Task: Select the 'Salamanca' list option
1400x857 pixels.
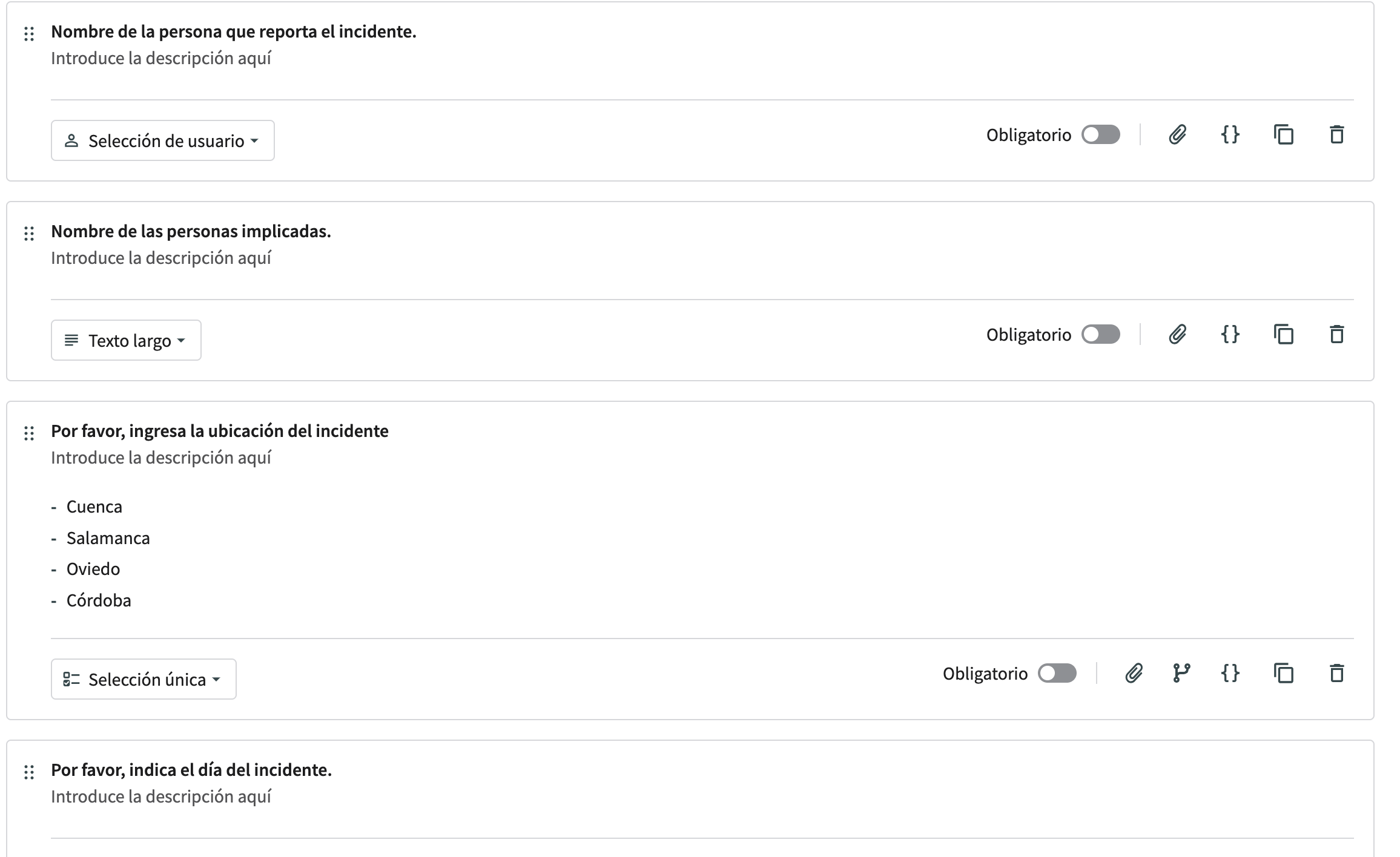Action: [x=108, y=537]
